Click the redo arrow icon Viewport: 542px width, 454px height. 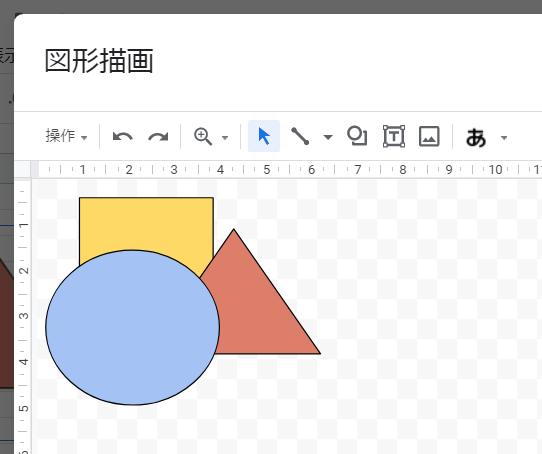[158, 137]
